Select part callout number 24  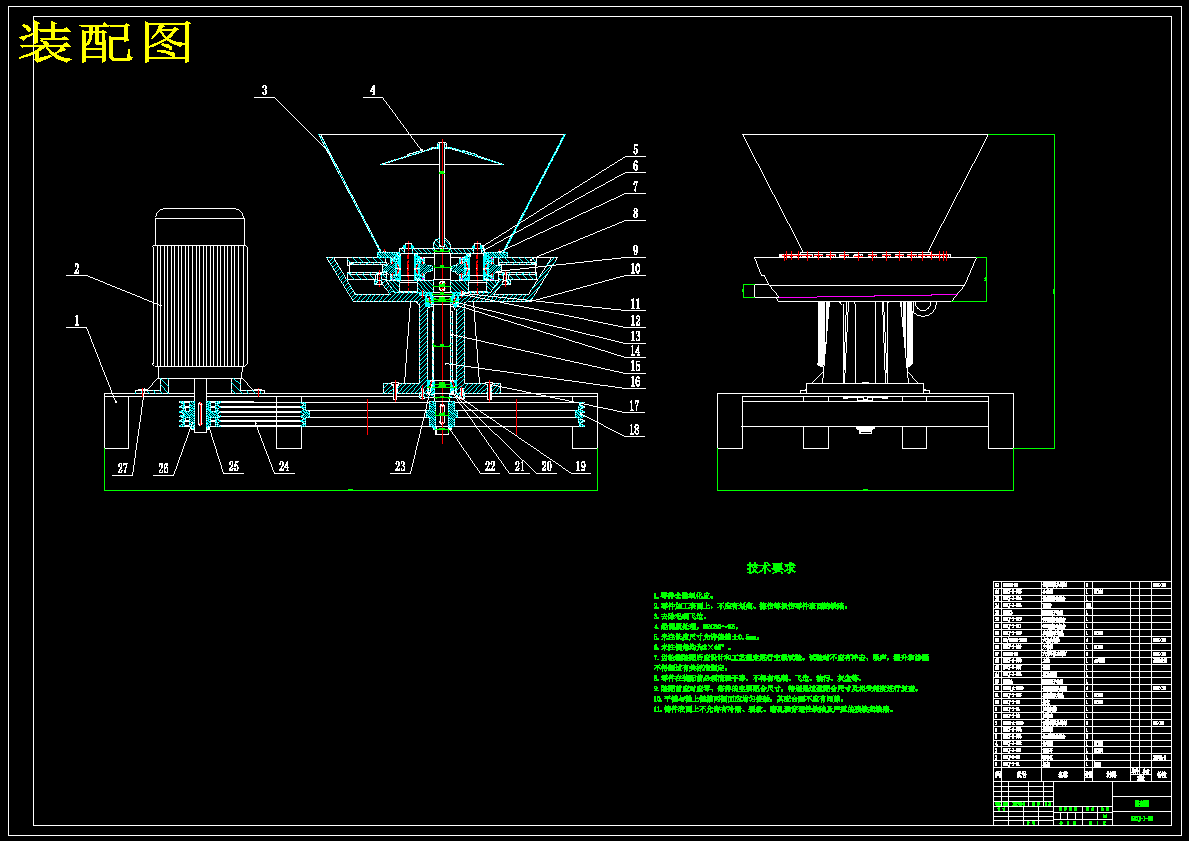coord(284,467)
